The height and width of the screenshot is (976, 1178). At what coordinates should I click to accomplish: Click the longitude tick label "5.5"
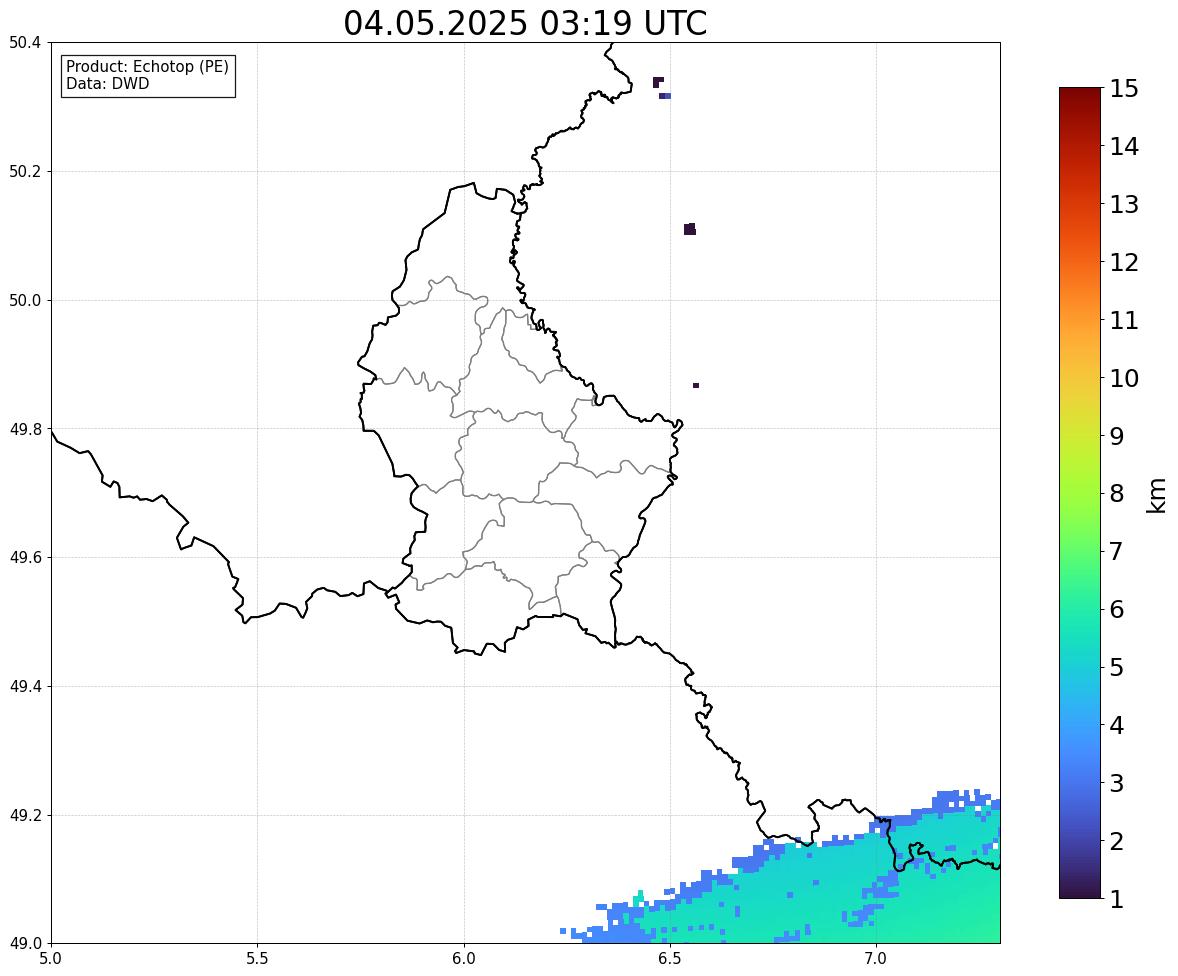click(257, 959)
